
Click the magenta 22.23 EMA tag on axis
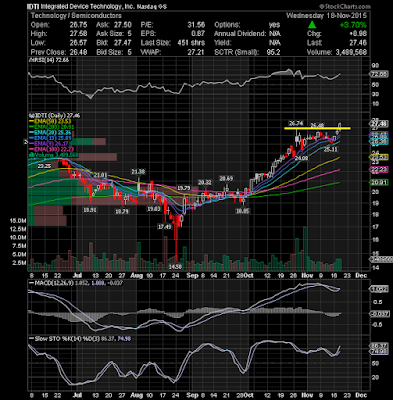coord(379,170)
